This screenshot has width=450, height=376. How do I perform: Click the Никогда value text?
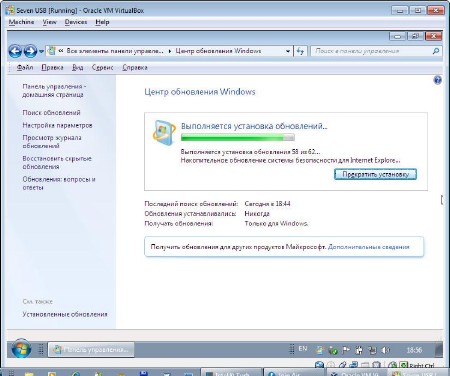pyautogui.click(x=257, y=214)
